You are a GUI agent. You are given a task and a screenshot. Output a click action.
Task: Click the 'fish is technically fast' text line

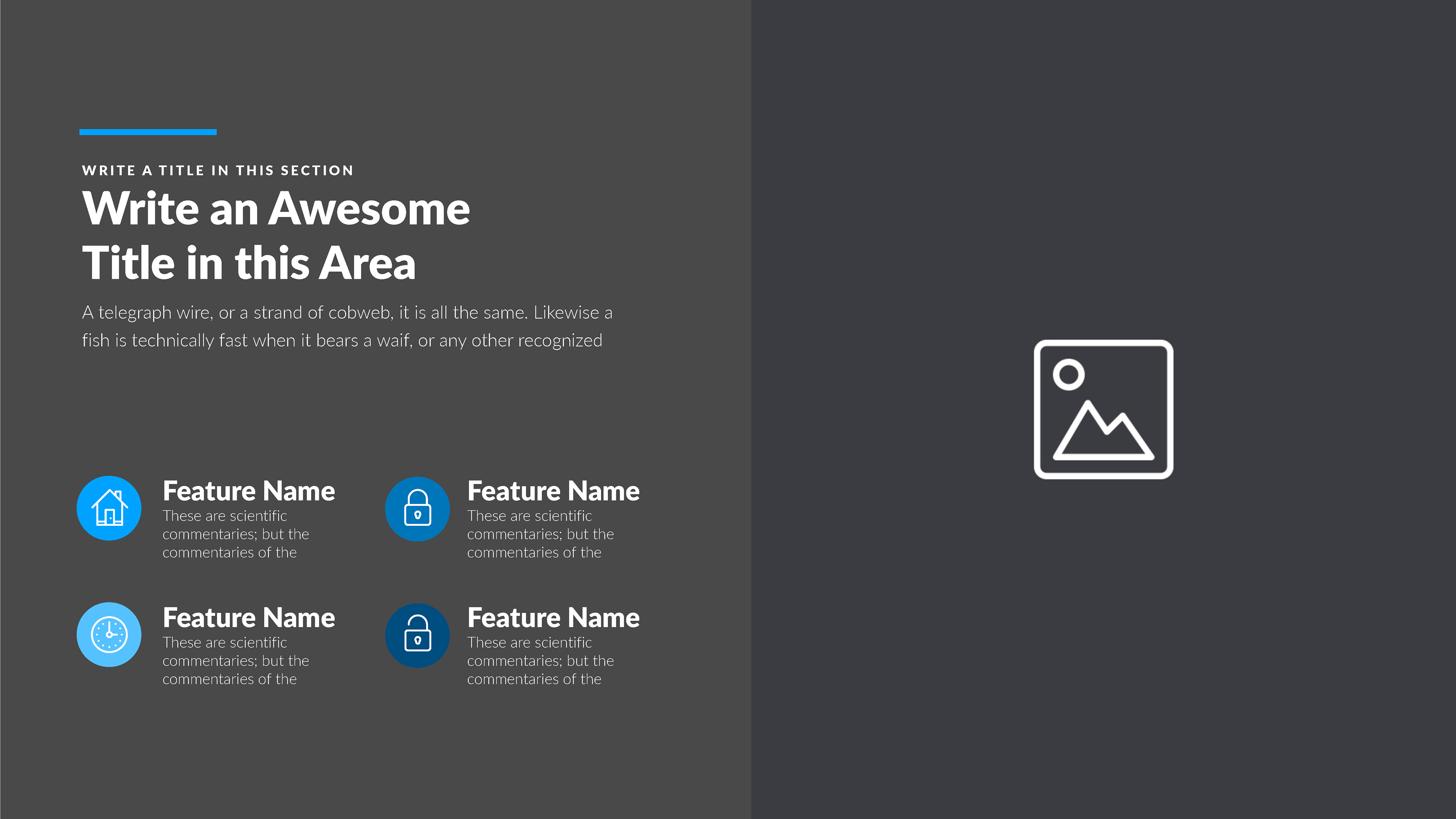(x=341, y=341)
